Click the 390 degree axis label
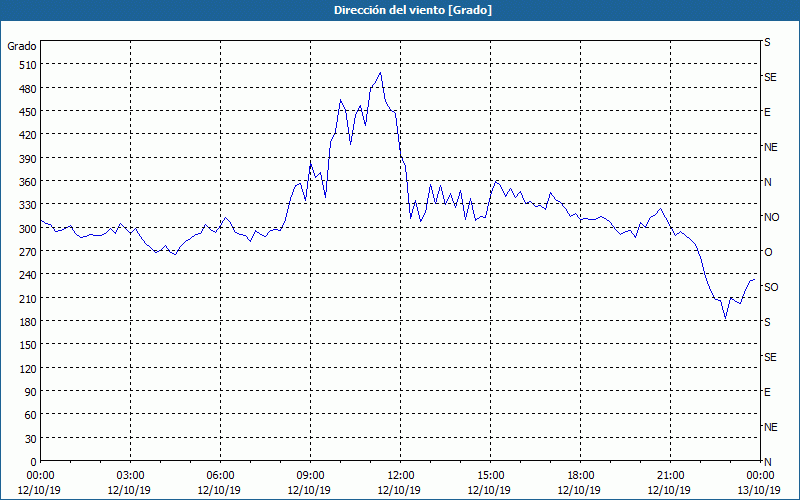 tap(28, 159)
